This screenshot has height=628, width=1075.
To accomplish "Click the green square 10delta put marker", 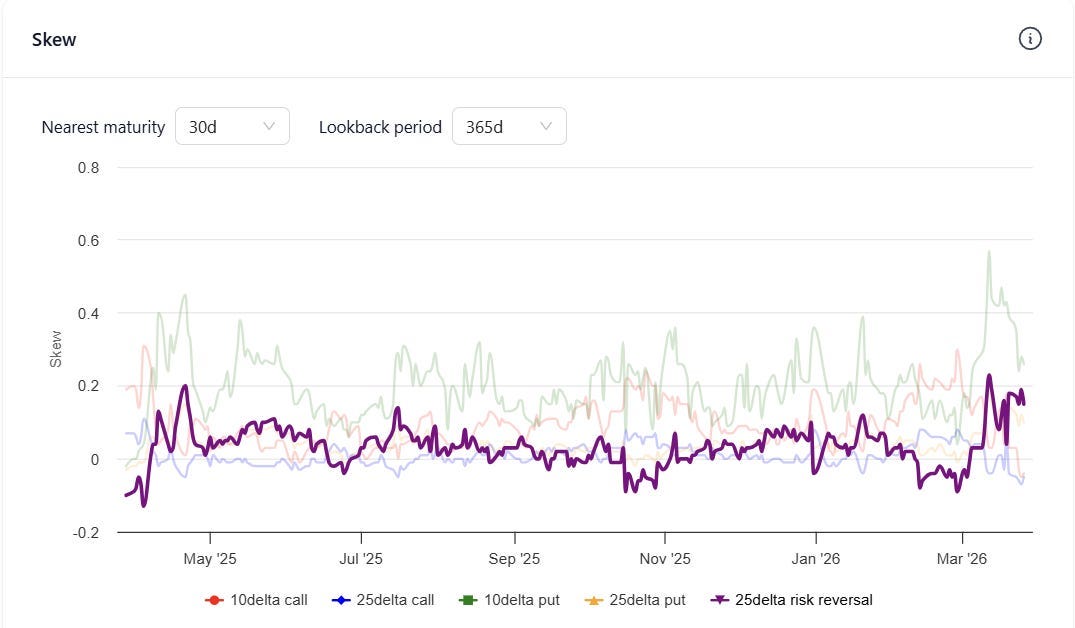I will (467, 600).
